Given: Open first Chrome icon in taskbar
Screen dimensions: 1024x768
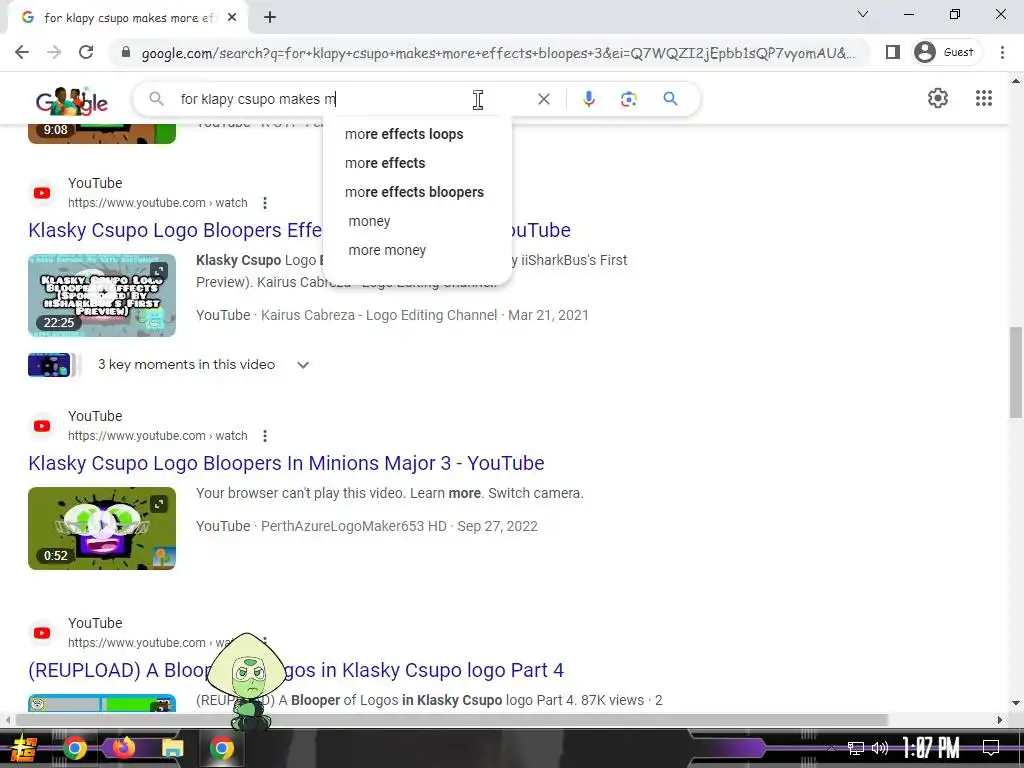Looking at the screenshot, I should coord(74,748).
